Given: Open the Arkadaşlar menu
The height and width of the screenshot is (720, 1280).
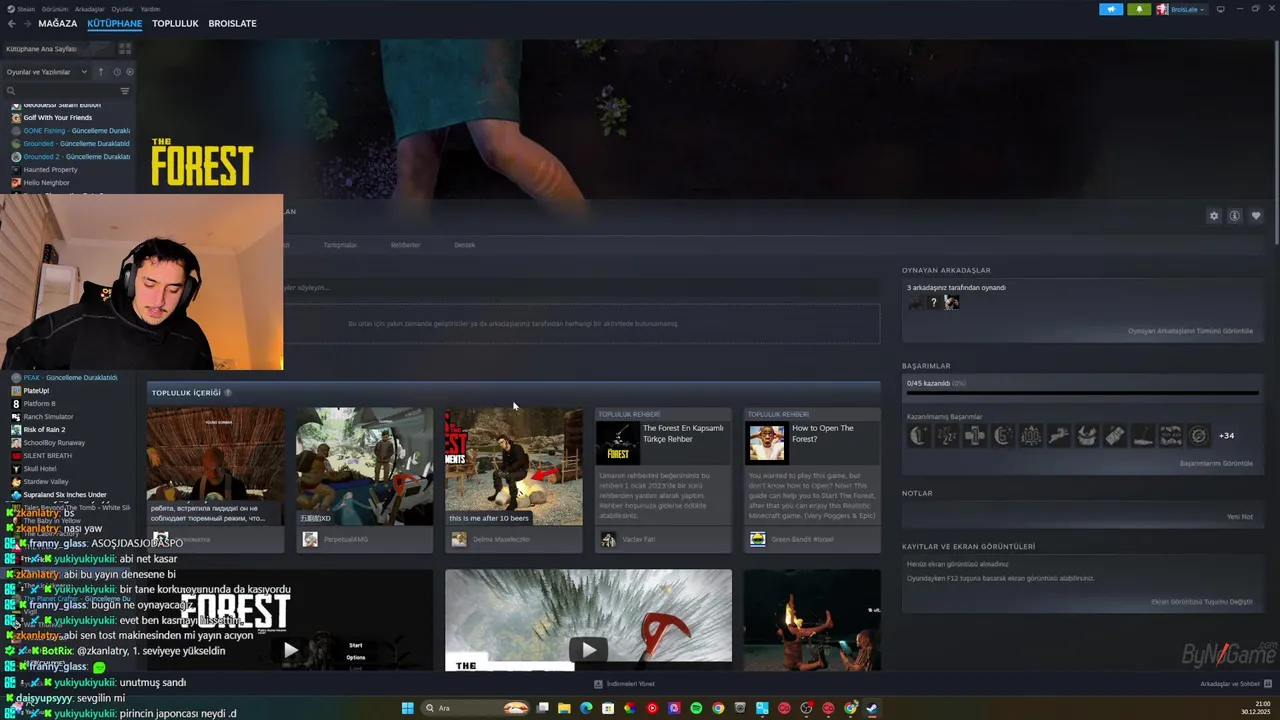Looking at the screenshot, I should click(x=90, y=8).
